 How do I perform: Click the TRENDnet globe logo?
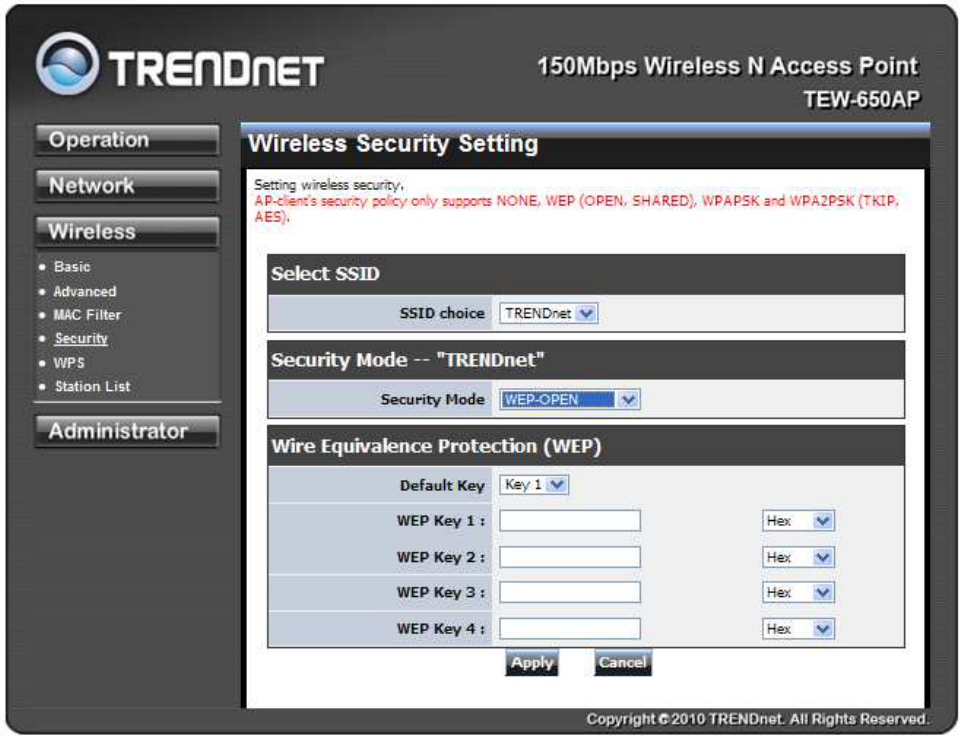[67, 64]
